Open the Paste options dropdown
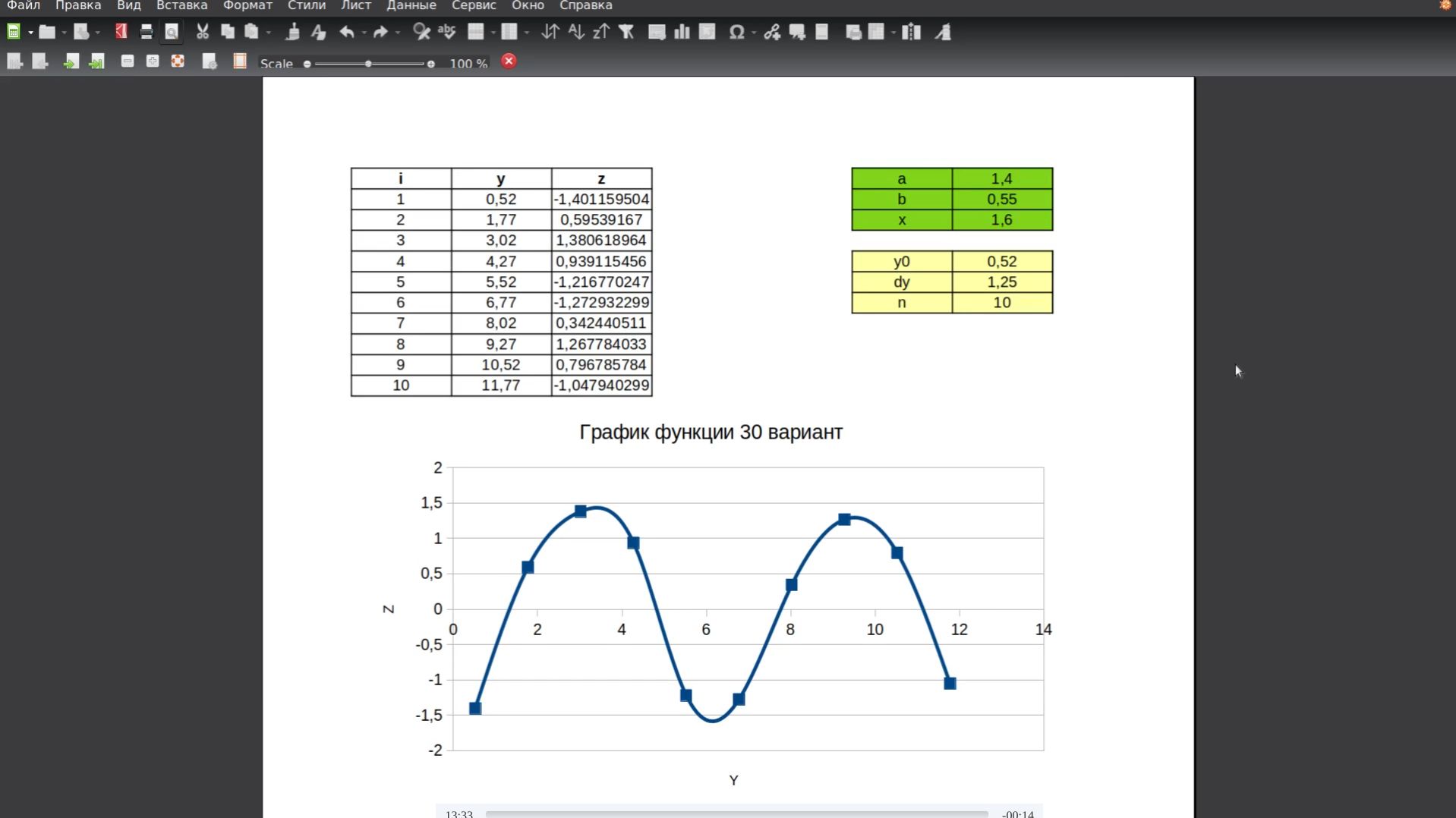Screen dimensions: 1456x818 [268, 32]
